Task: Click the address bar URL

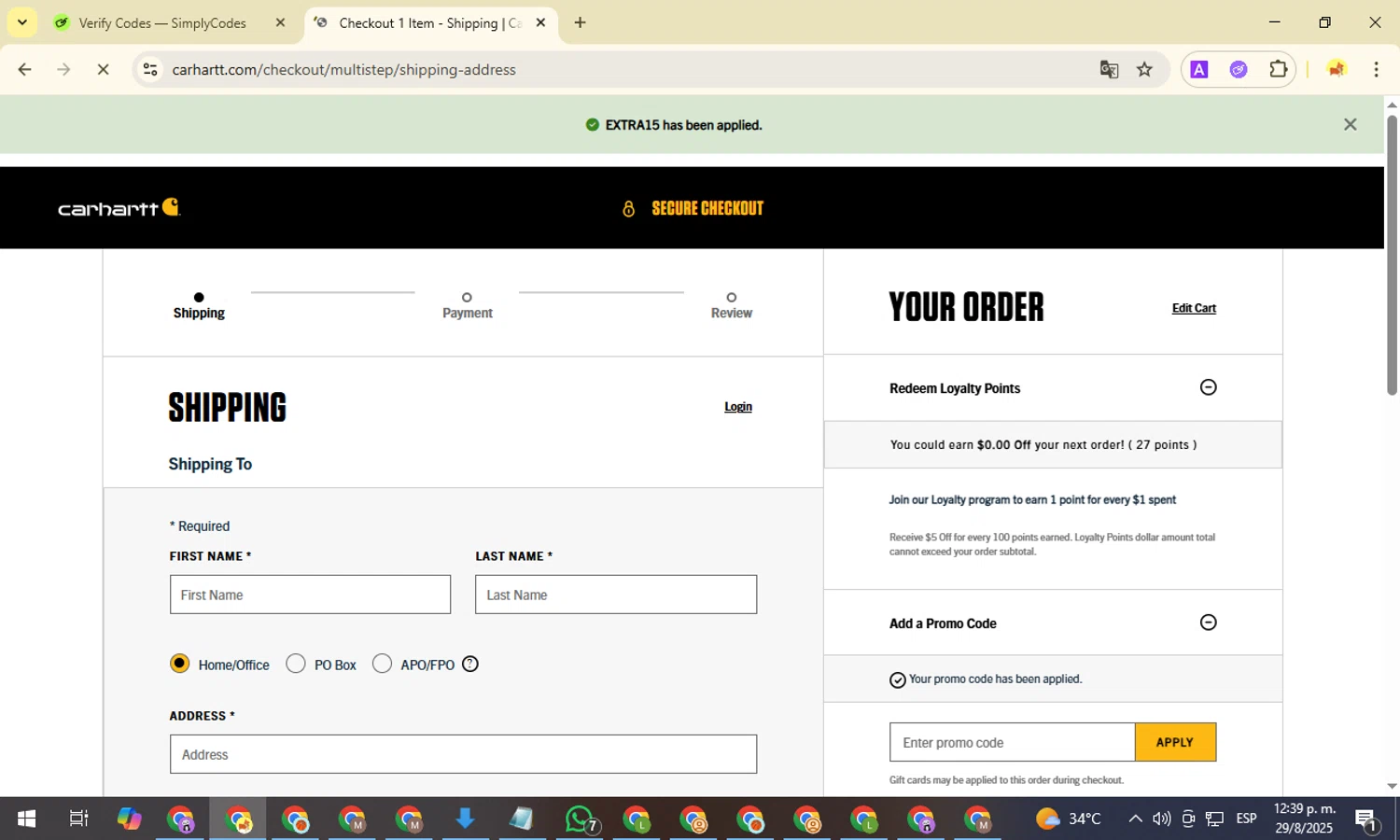Action: pyautogui.click(x=343, y=69)
